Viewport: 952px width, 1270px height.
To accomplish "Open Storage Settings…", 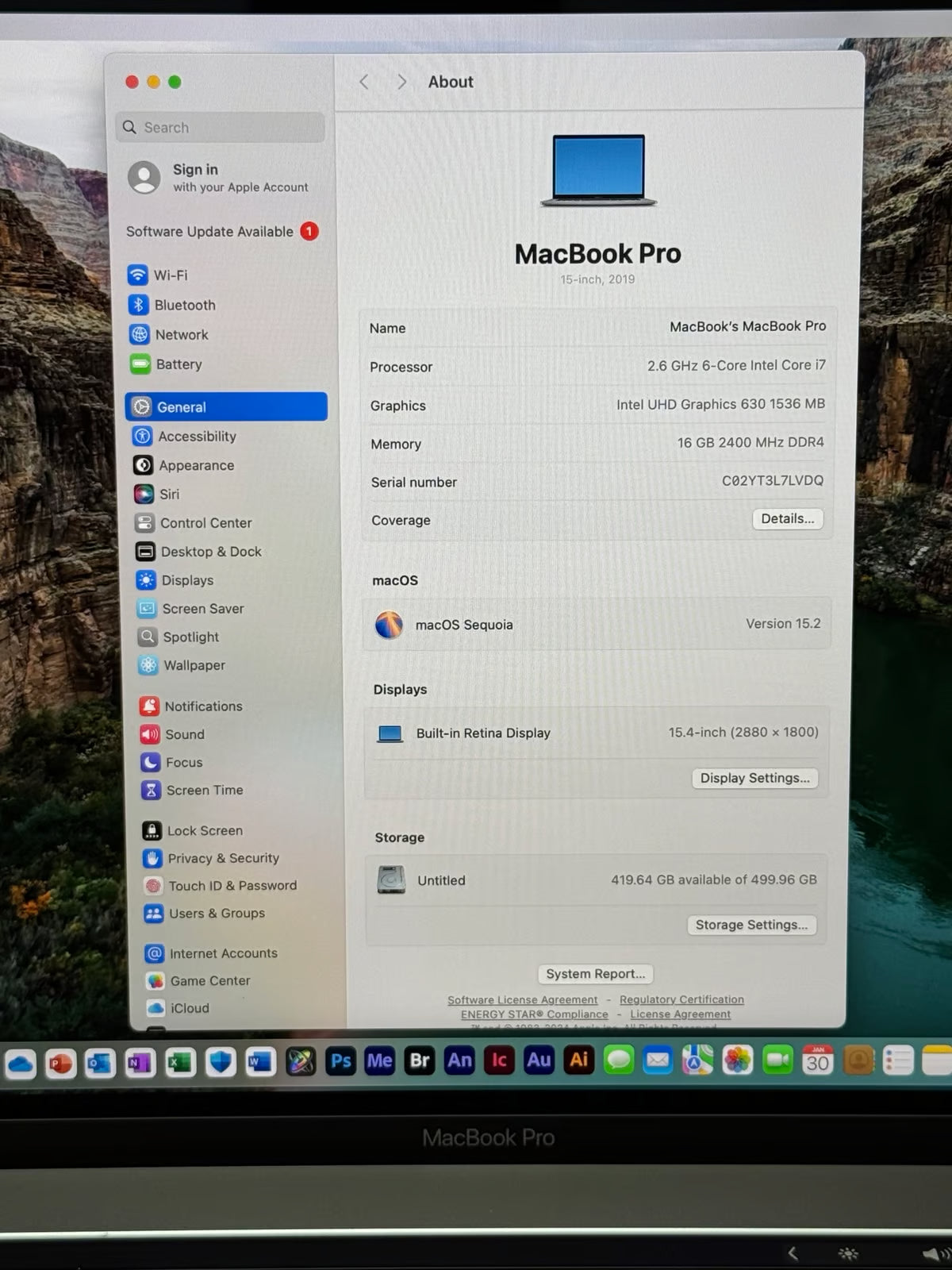I will click(x=751, y=925).
